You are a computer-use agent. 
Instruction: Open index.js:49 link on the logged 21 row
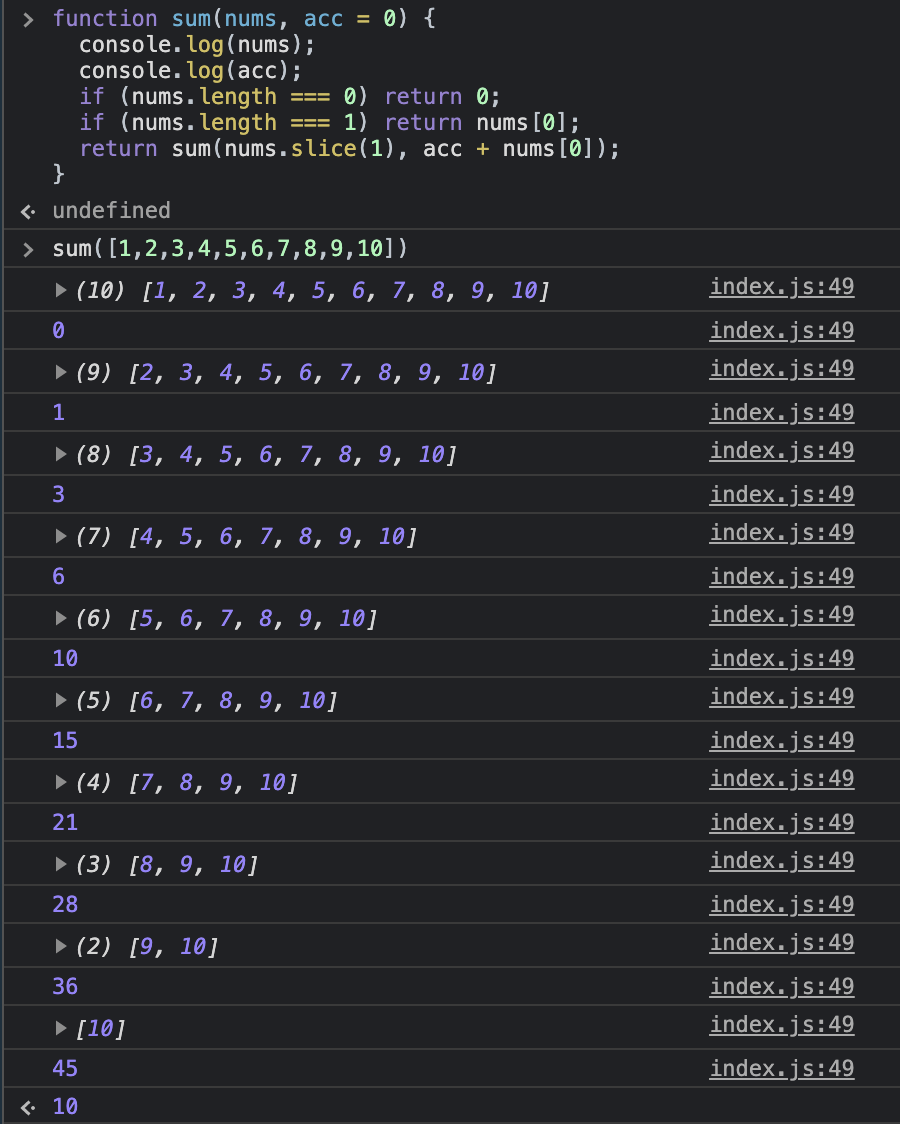(782, 822)
